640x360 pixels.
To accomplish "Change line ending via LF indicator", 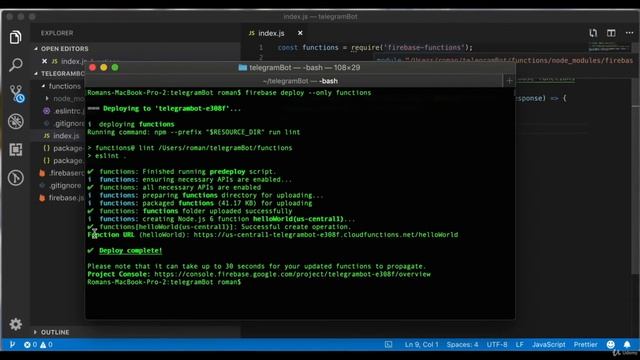I will [519, 345].
